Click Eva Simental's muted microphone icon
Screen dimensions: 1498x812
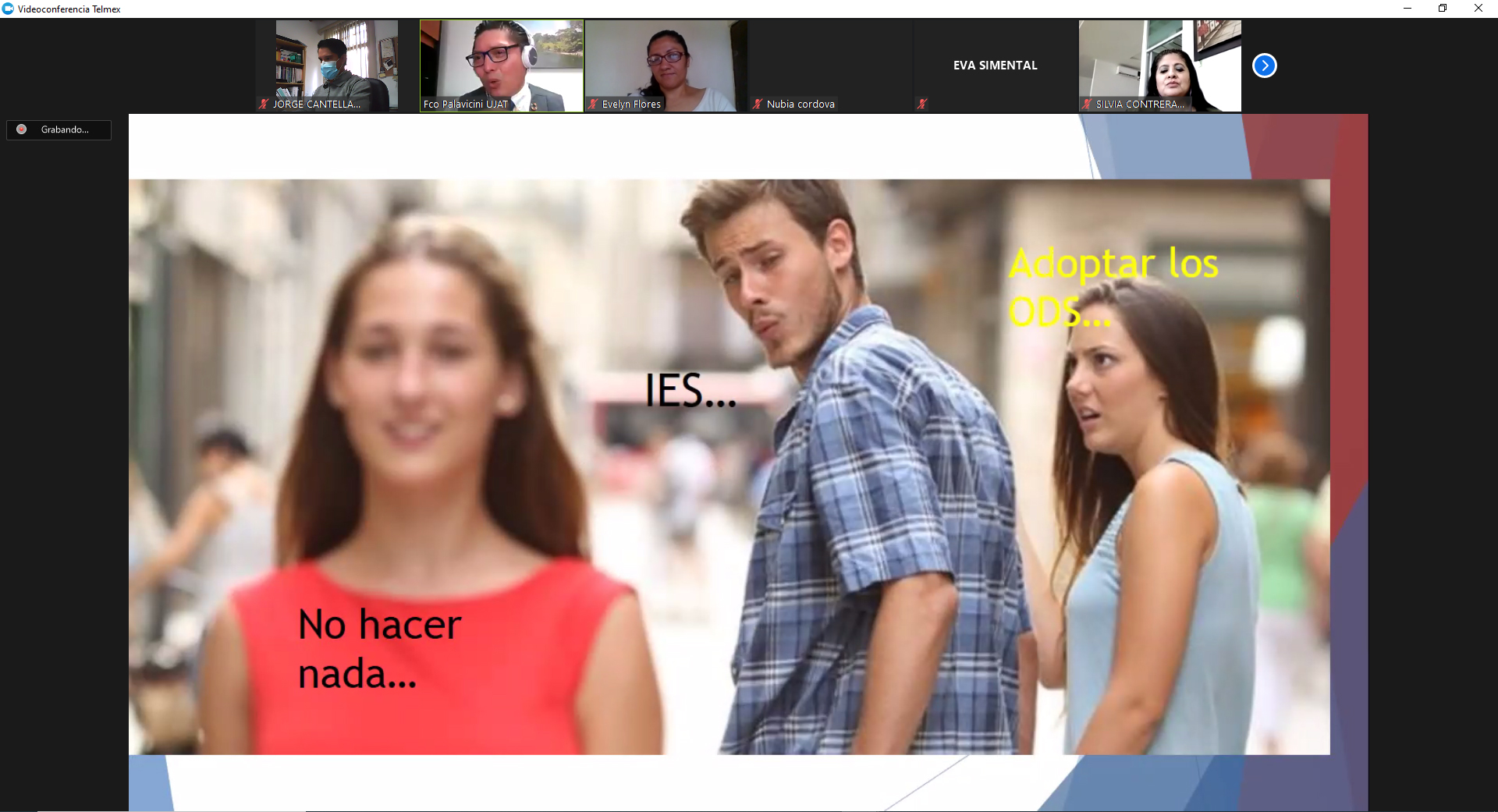tap(922, 104)
